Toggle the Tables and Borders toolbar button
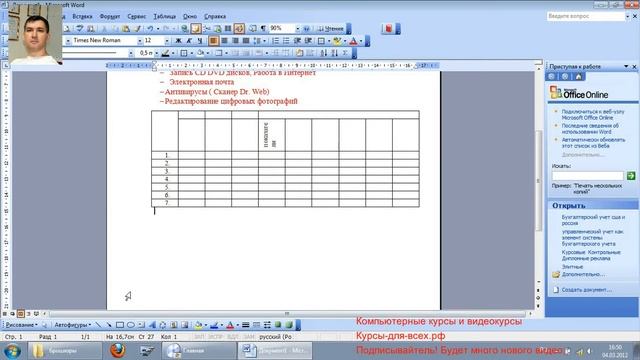The height and width of the screenshot is (360, 640). click(x=196, y=29)
